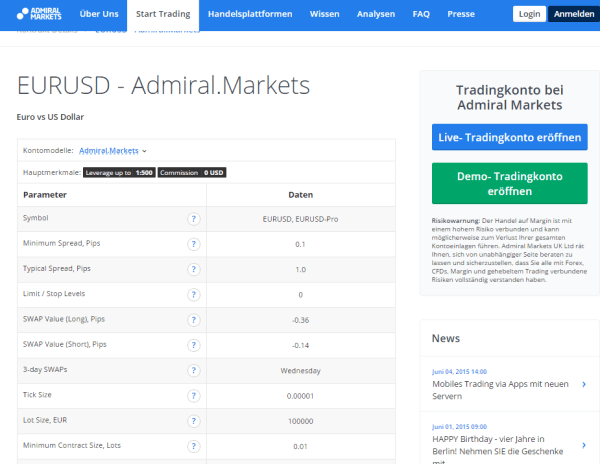
Task: Open help icon for SWAP Value (Short)
Action: click(194, 345)
